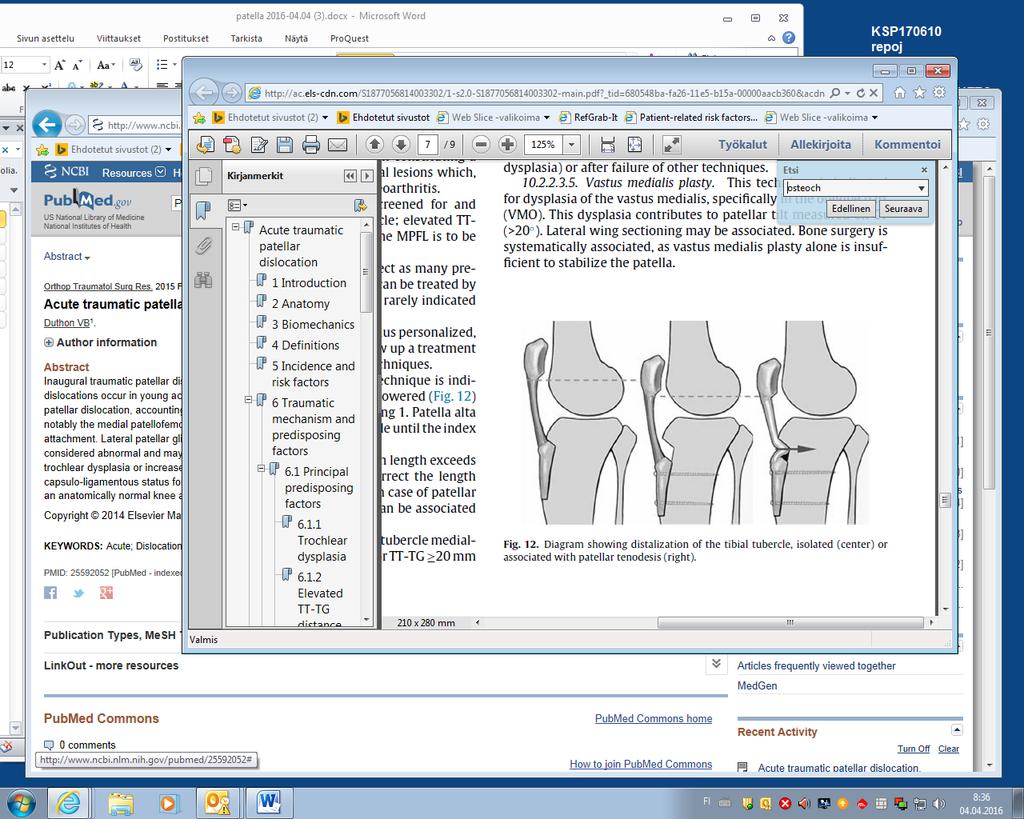Screen dimensions: 1024x819
Task: Click the edit/sign document icon in PDF toolbar
Action: click(x=259, y=144)
